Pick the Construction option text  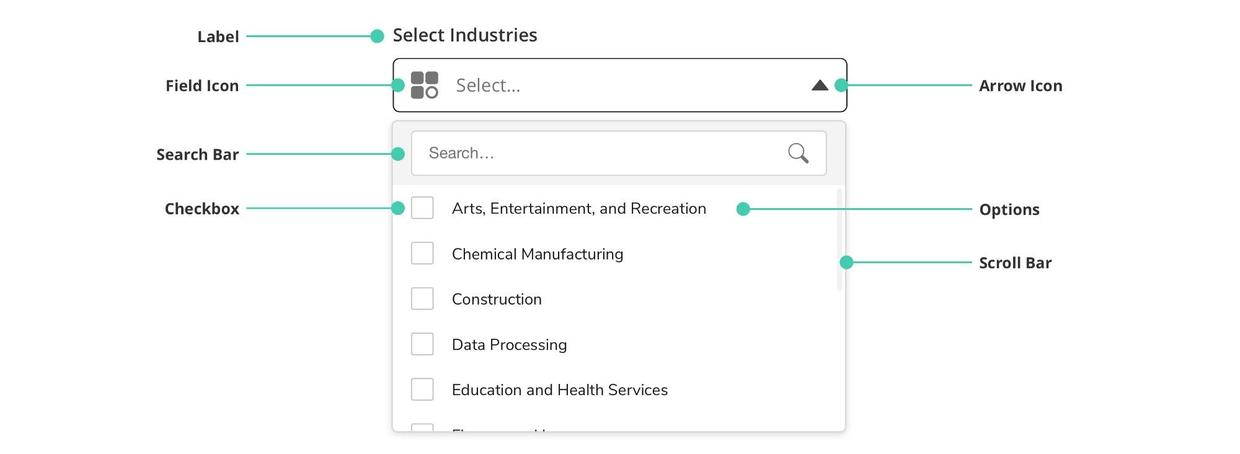coord(497,299)
